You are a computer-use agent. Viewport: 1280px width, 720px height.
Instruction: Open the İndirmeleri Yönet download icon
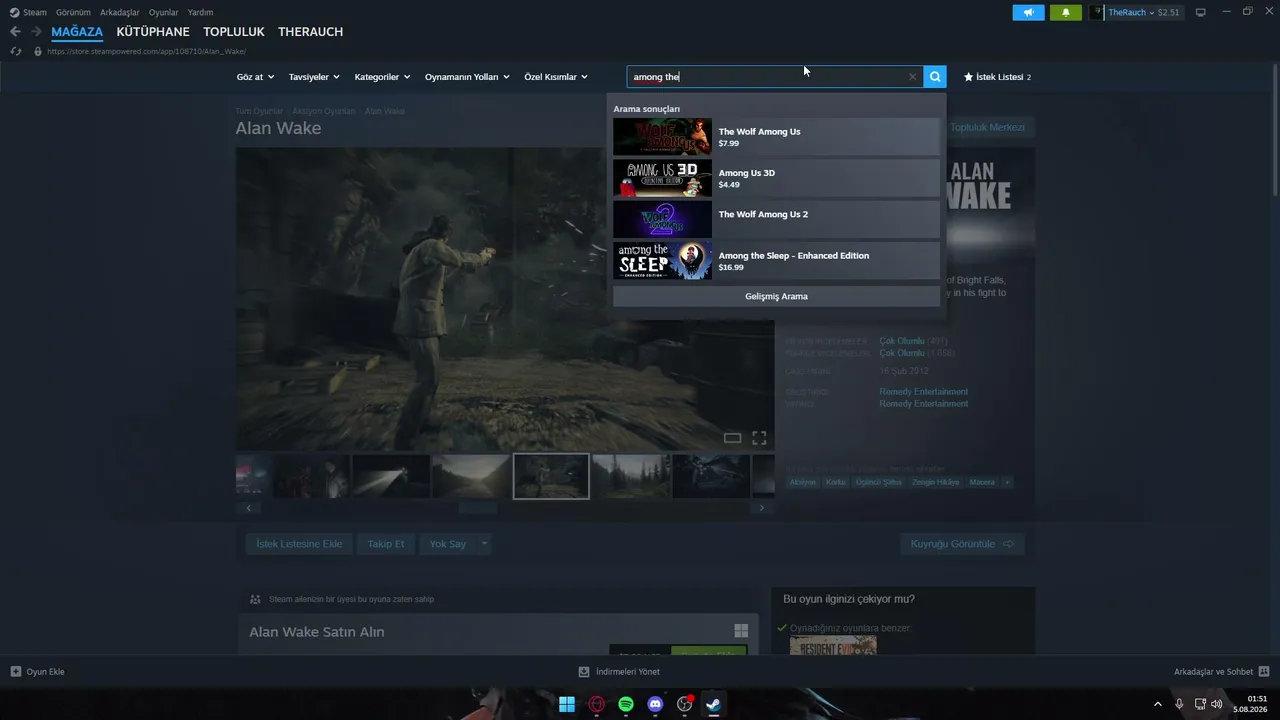[584, 672]
